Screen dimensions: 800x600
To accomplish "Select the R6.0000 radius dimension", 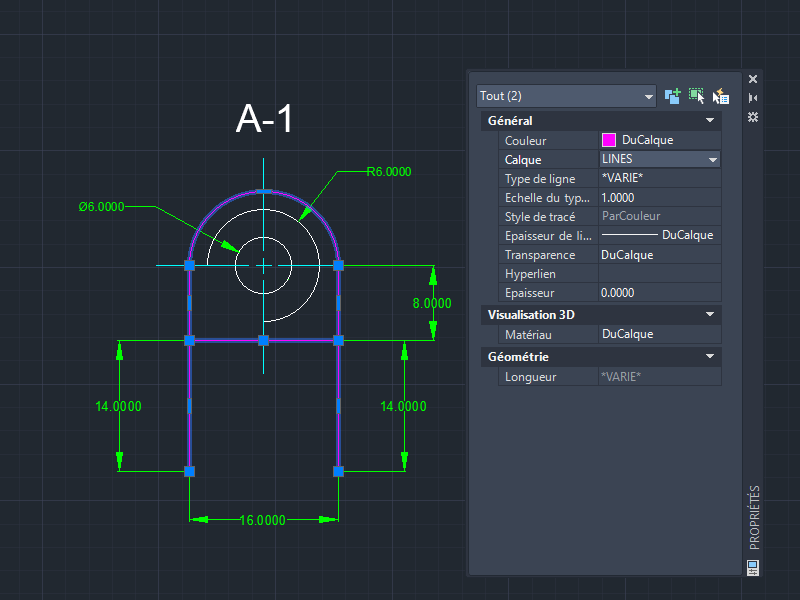I will [x=389, y=171].
